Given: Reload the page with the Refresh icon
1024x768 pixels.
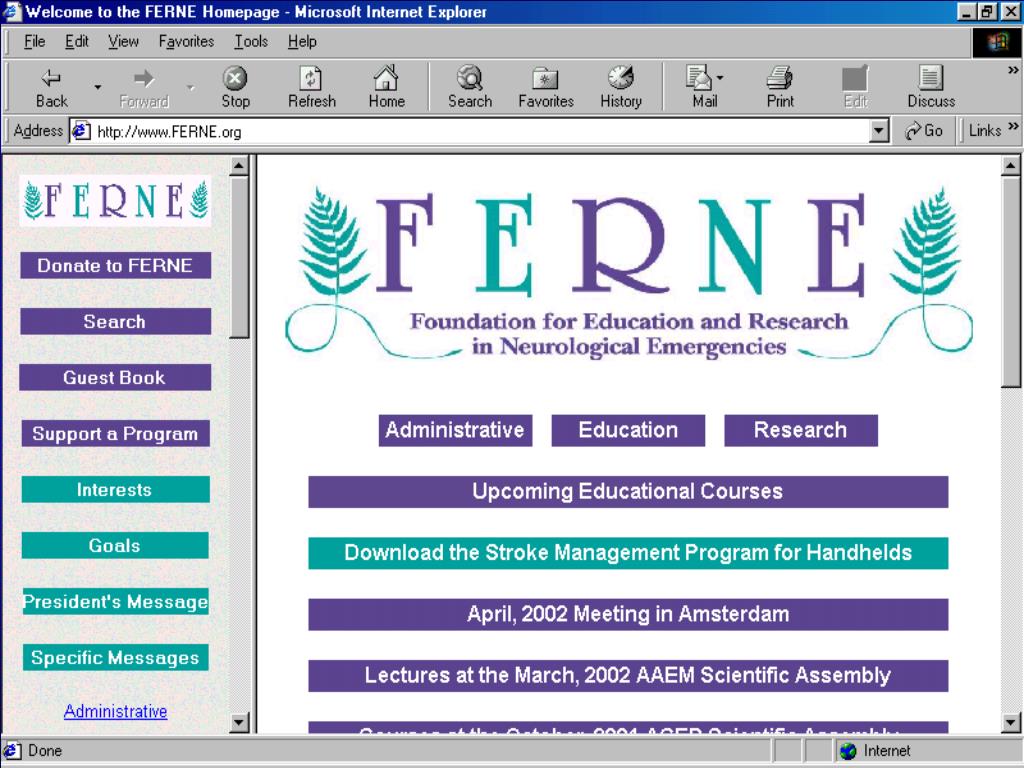Looking at the screenshot, I should click(x=312, y=88).
